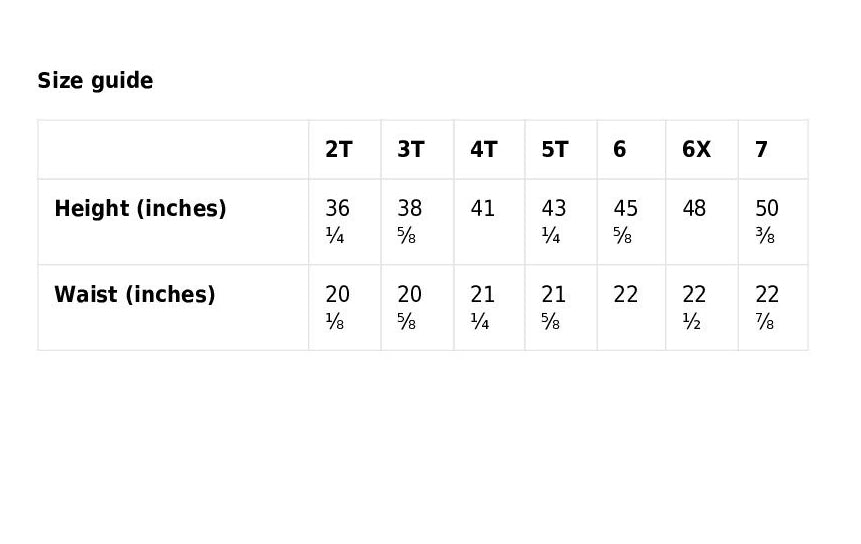Screen dimensions: 861x544
Task: Select the 2T size column header
Action: coord(339,150)
